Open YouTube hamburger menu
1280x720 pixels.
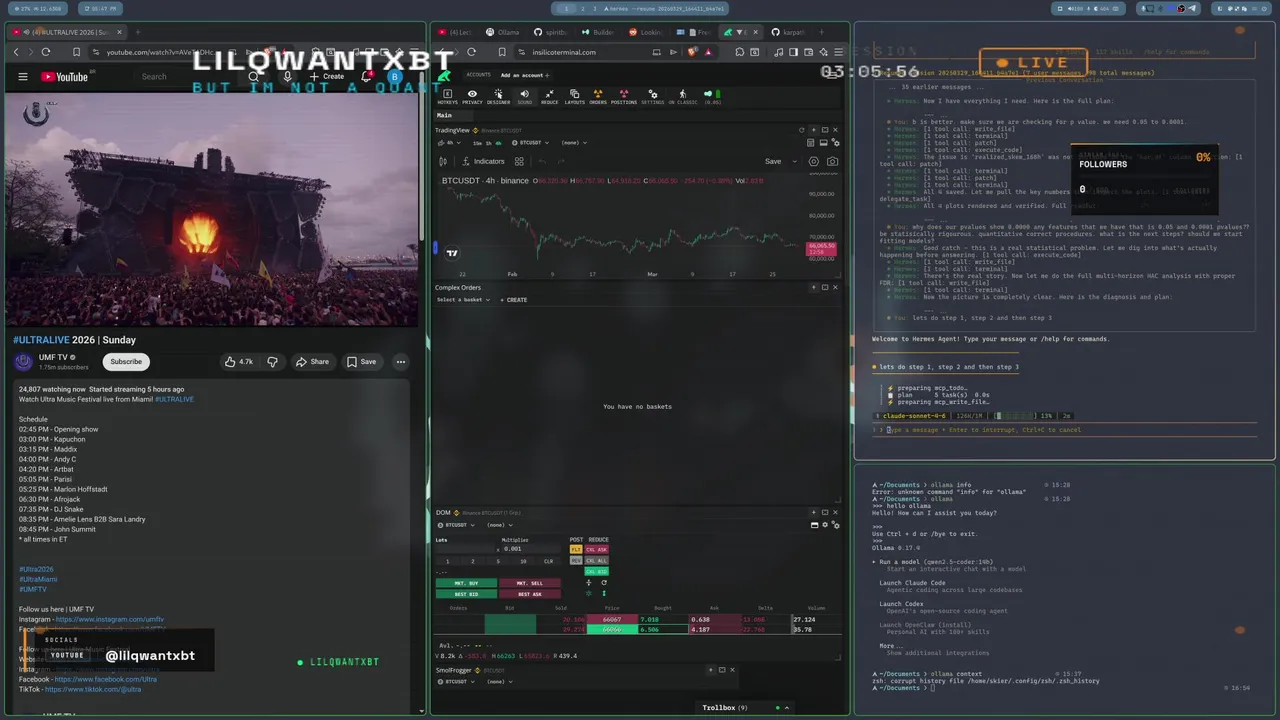23,77
